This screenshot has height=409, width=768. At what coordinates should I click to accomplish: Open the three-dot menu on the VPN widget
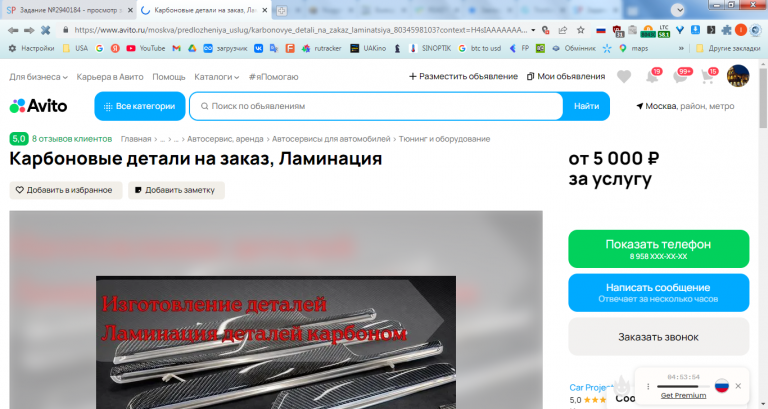pos(648,386)
